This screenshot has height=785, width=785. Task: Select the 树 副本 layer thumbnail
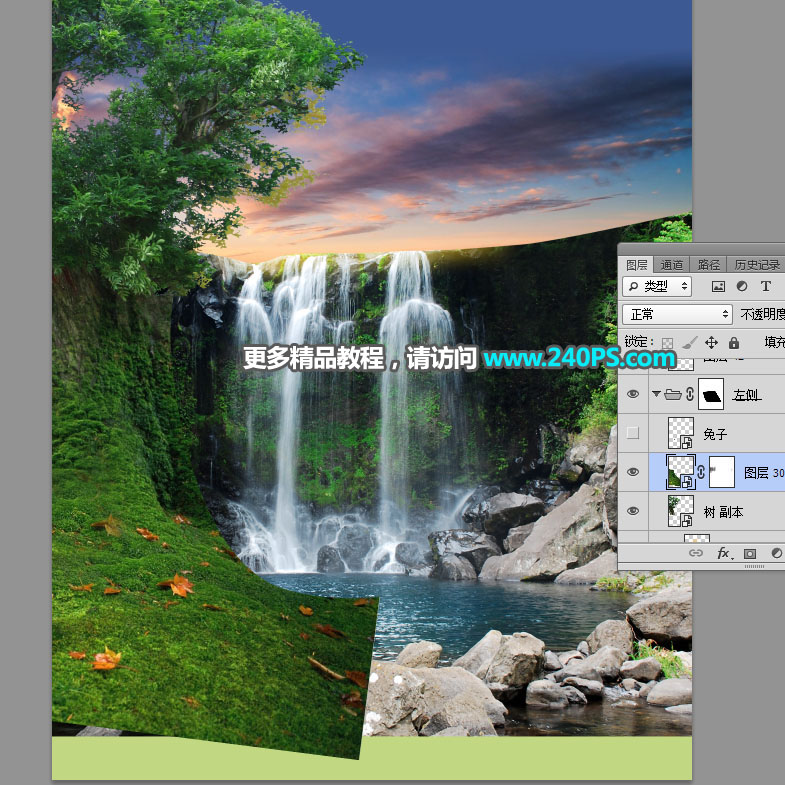point(681,511)
